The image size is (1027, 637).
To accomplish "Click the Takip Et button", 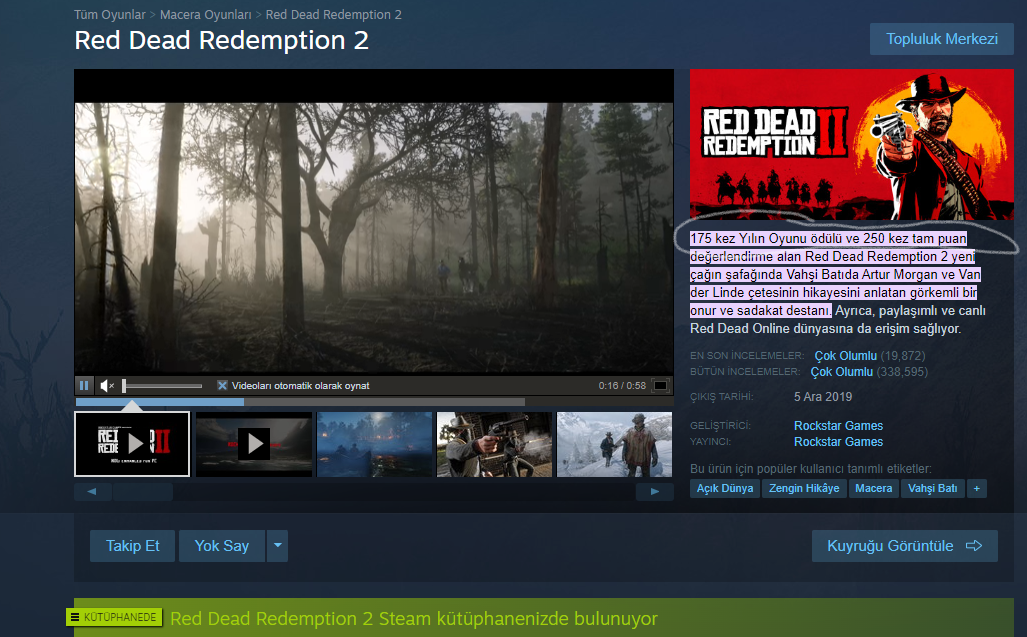I will tap(132, 546).
